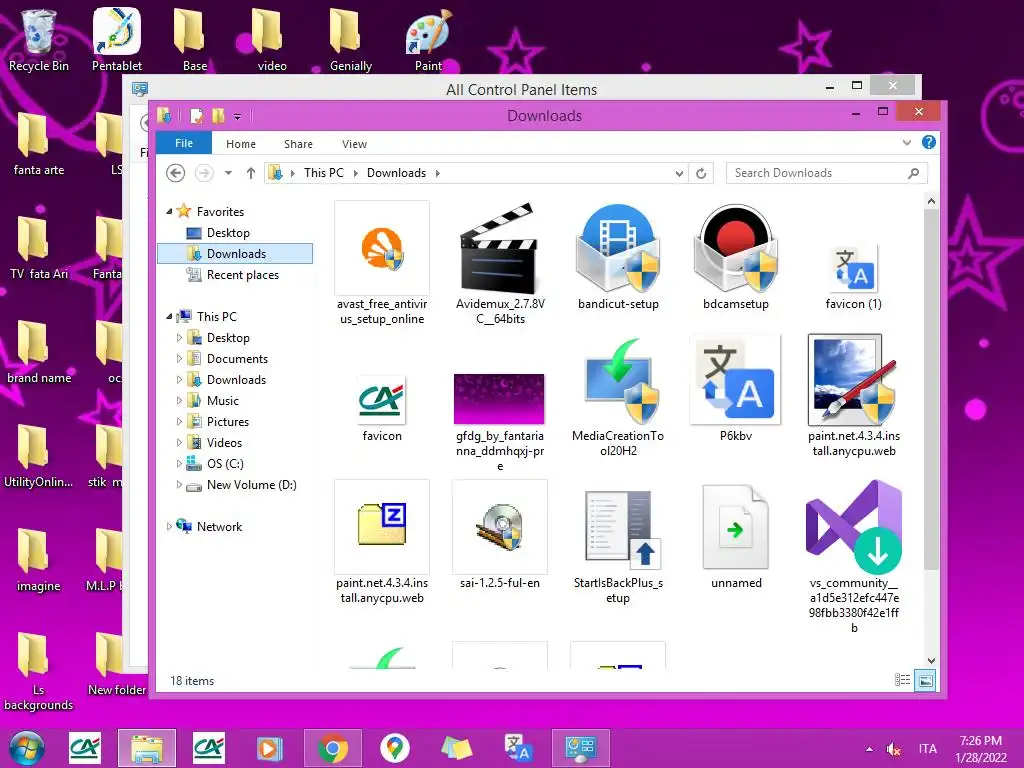Open Explorer Help question mark icon
Screen dimensions: 1024x768
pyautogui.click(x=929, y=142)
